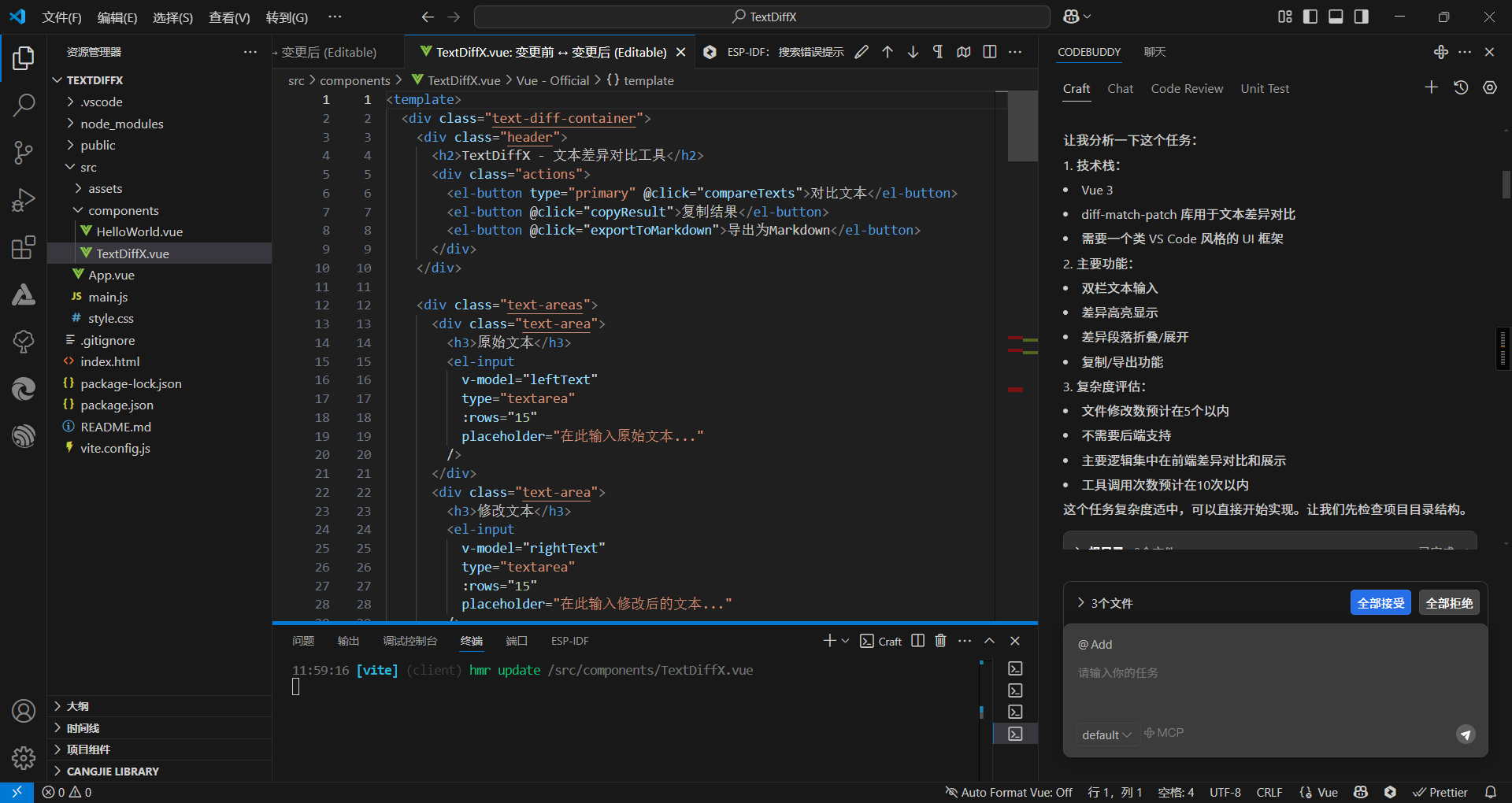This screenshot has width=1512, height=803.
Task: Toggle the bottom panel layout
Action: click(x=1336, y=17)
